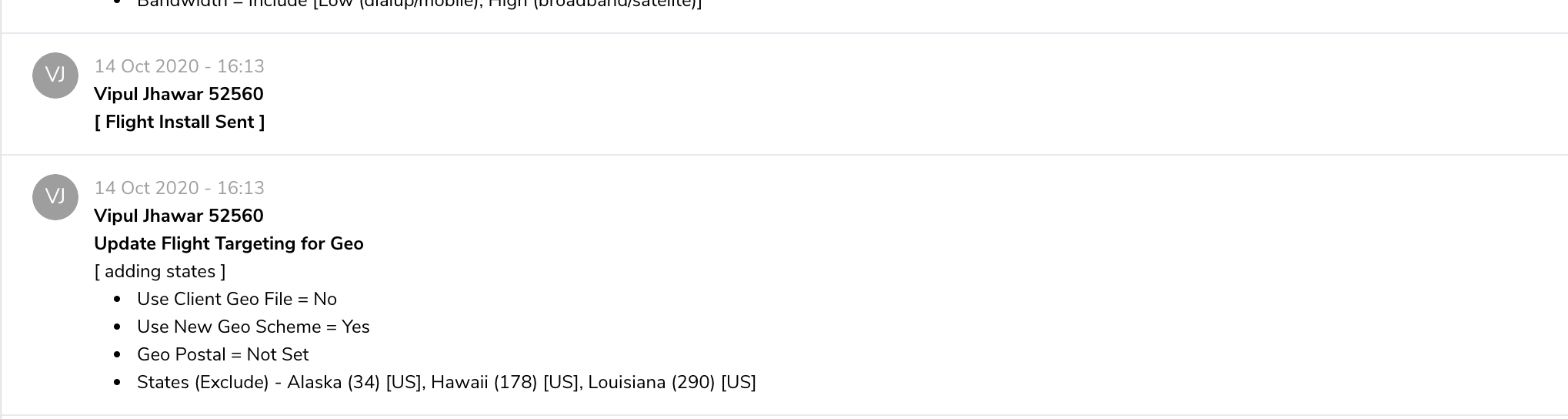This screenshot has width=1568, height=419.
Task: Click "Hawaii (178) [US]" in the excluded states
Action: [504, 382]
